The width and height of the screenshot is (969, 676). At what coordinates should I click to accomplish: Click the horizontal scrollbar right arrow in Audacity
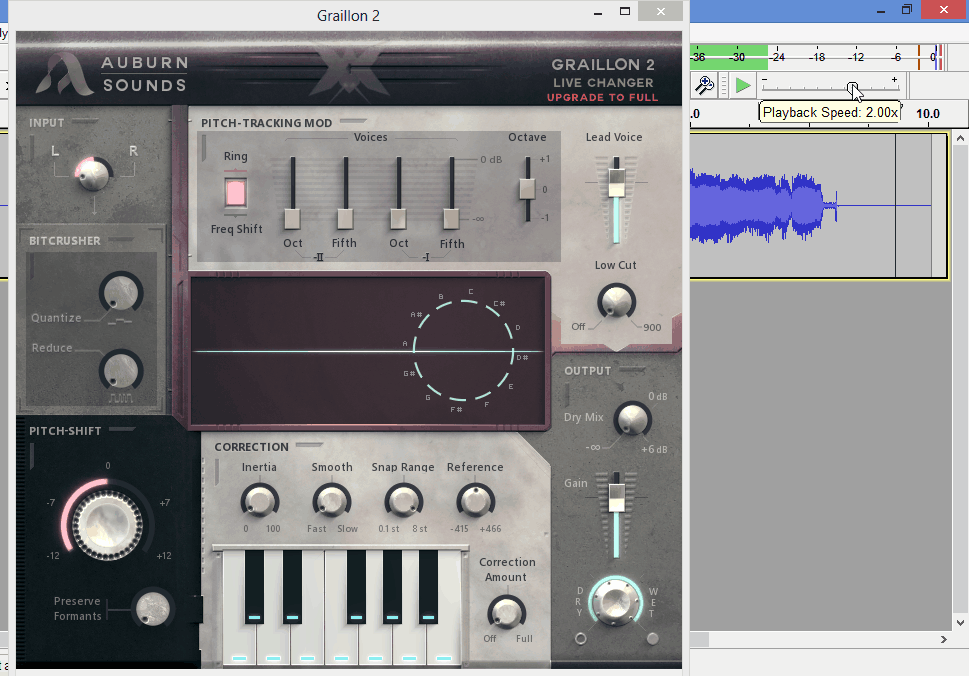[944, 640]
